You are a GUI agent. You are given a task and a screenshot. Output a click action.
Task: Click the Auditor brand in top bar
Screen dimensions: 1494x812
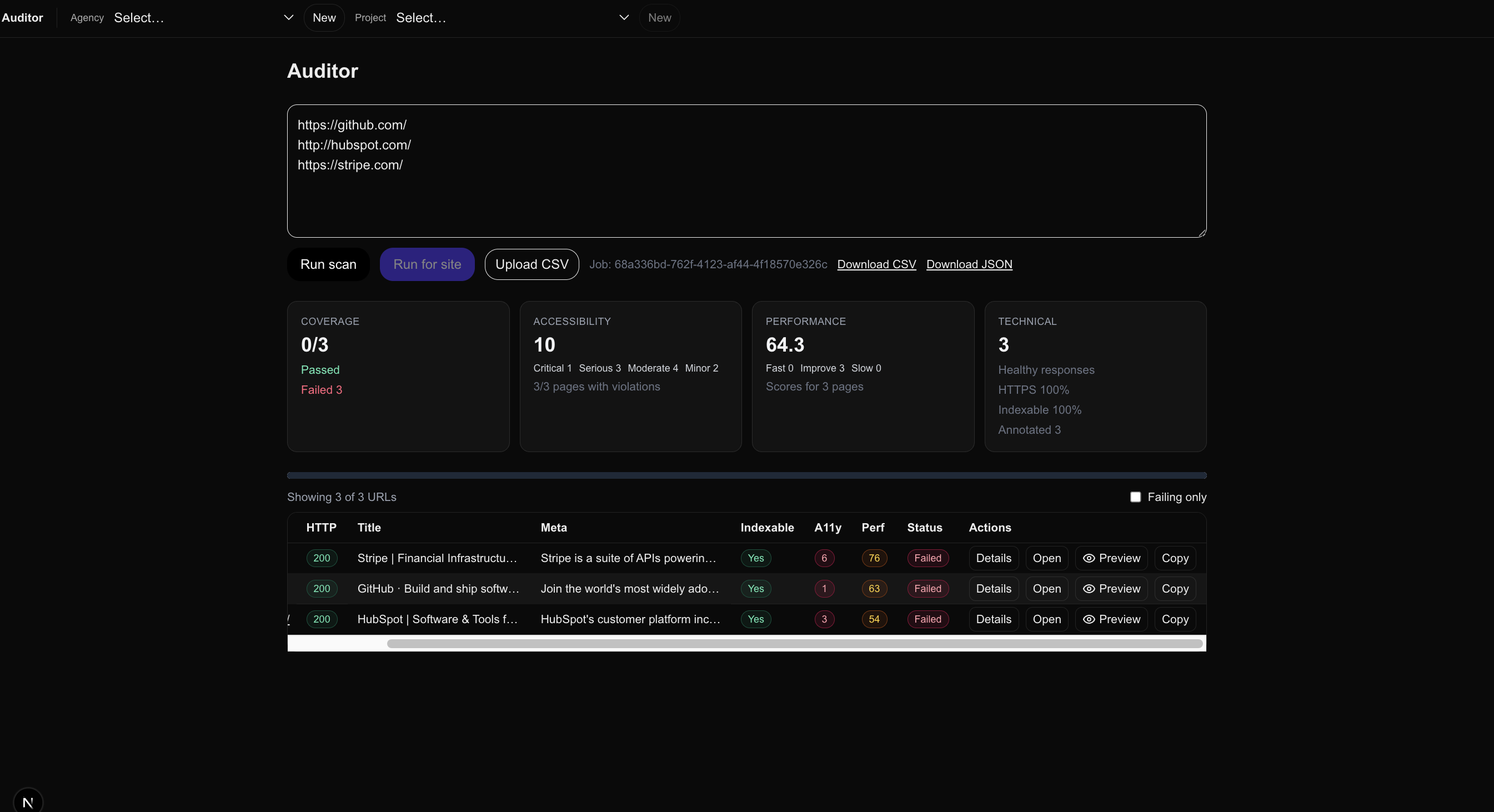coord(22,18)
